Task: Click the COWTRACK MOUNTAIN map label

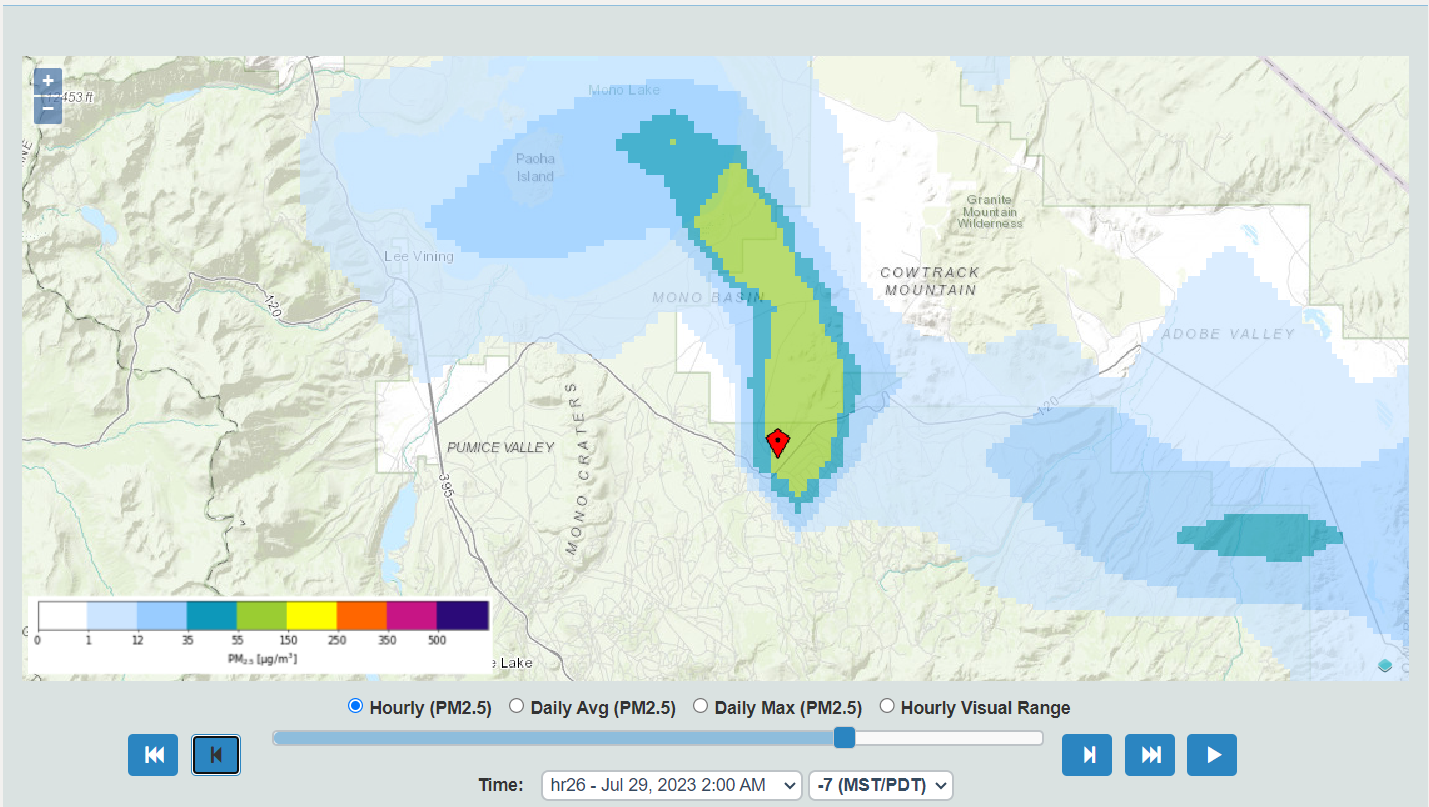Action: (x=929, y=281)
